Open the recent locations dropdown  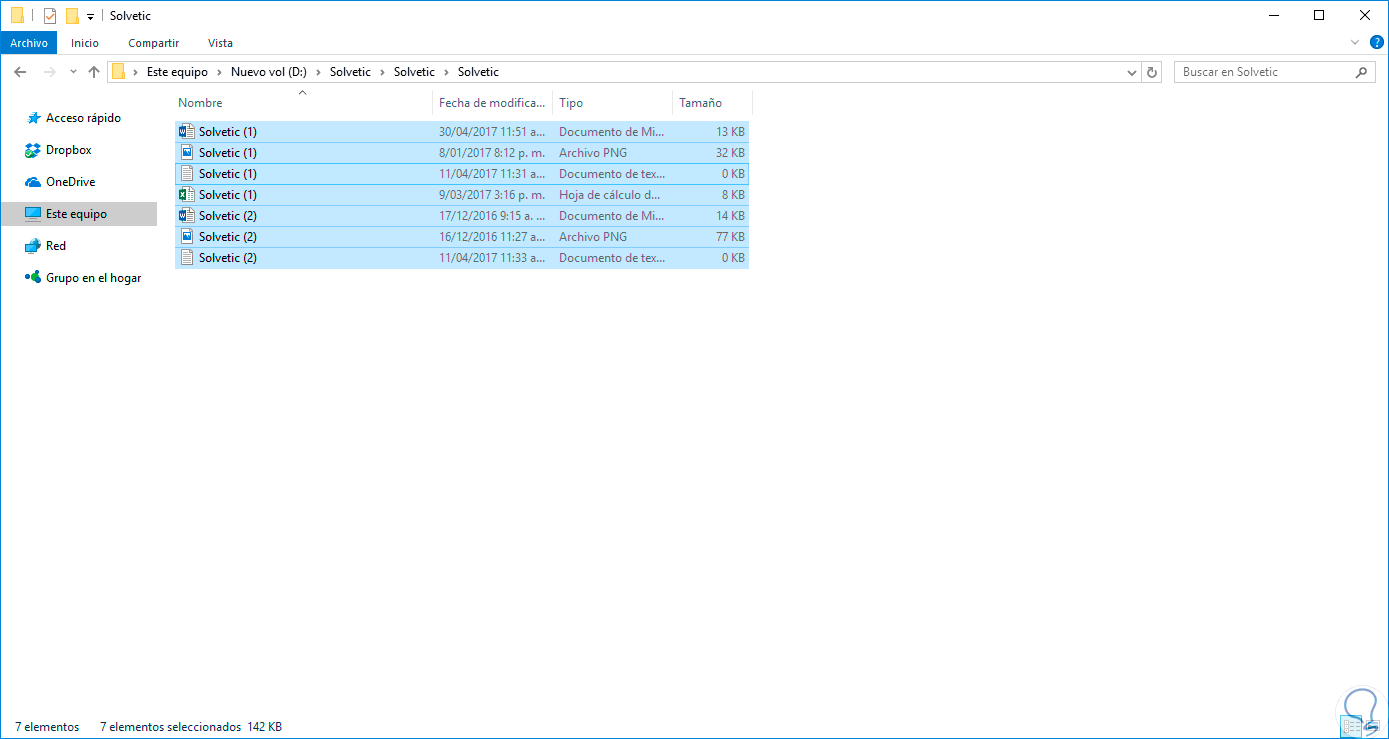point(73,72)
